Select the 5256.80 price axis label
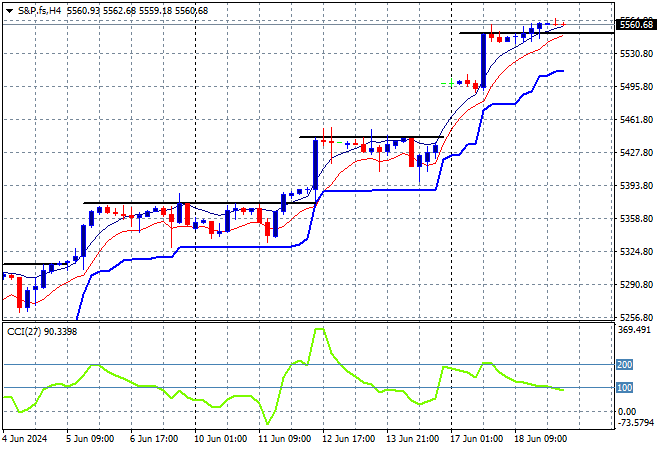The image size is (660, 450). [636, 317]
